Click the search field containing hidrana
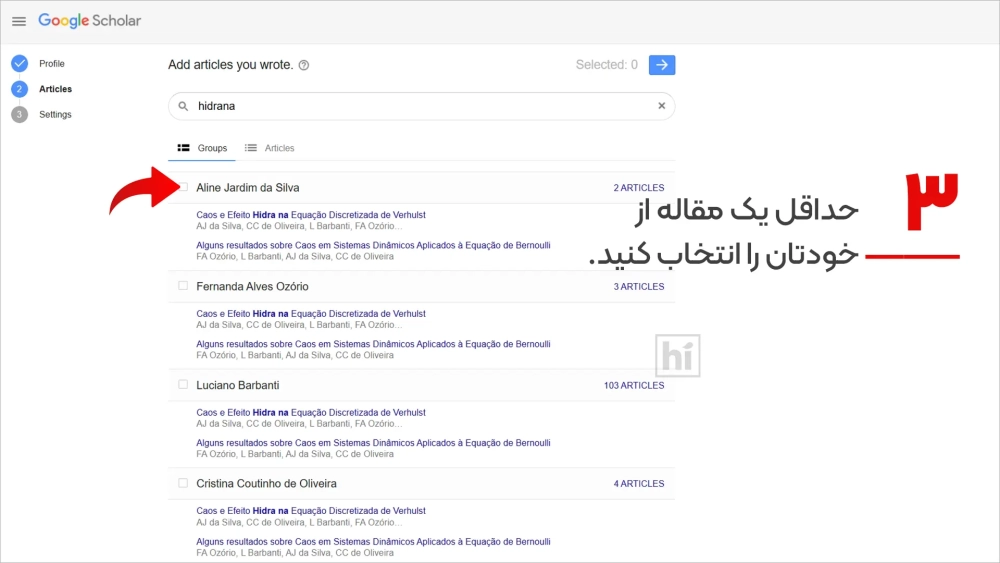1000x563 pixels. click(422, 106)
